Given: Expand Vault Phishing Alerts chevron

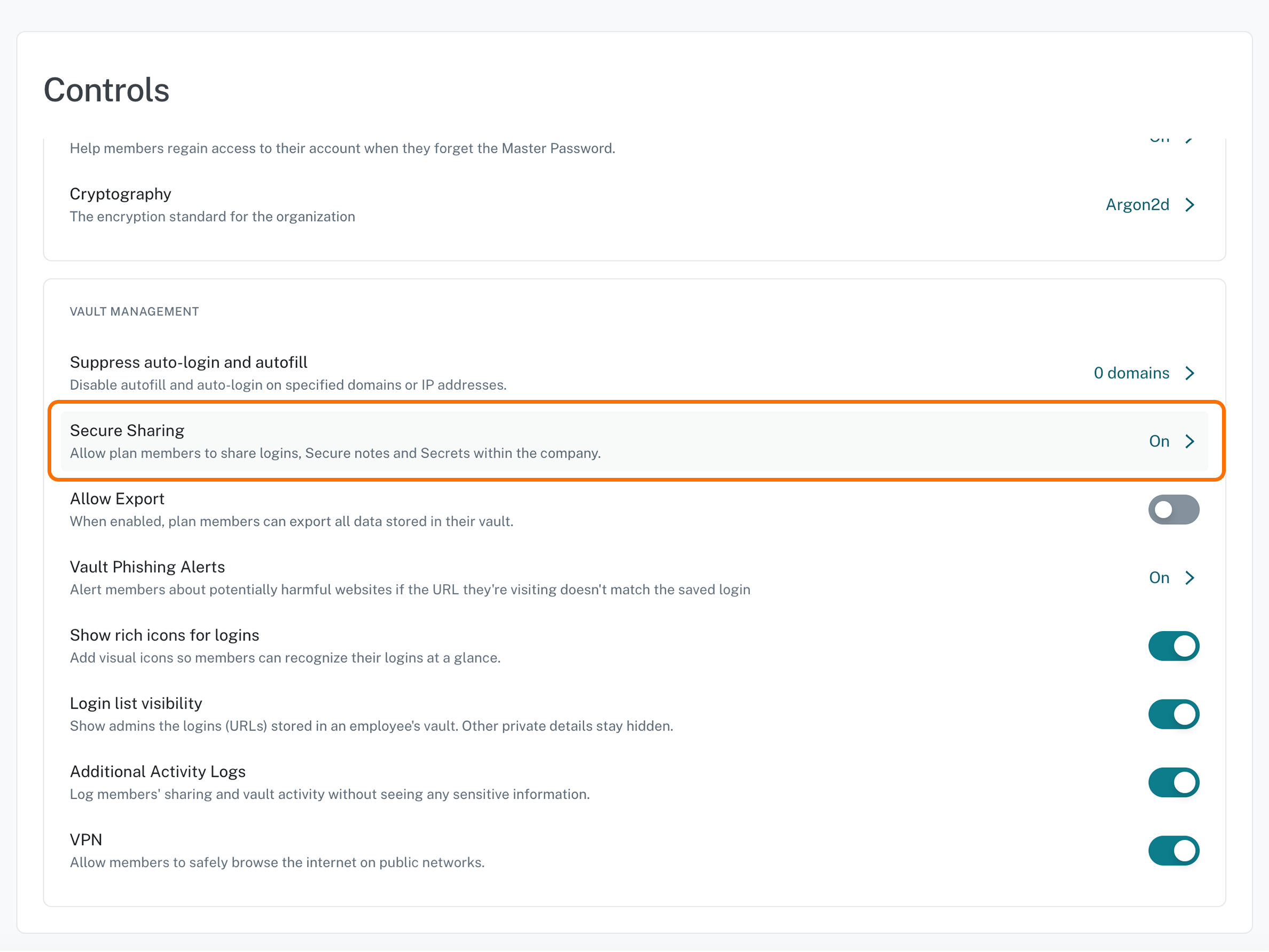Looking at the screenshot, I should (1190, 578).
